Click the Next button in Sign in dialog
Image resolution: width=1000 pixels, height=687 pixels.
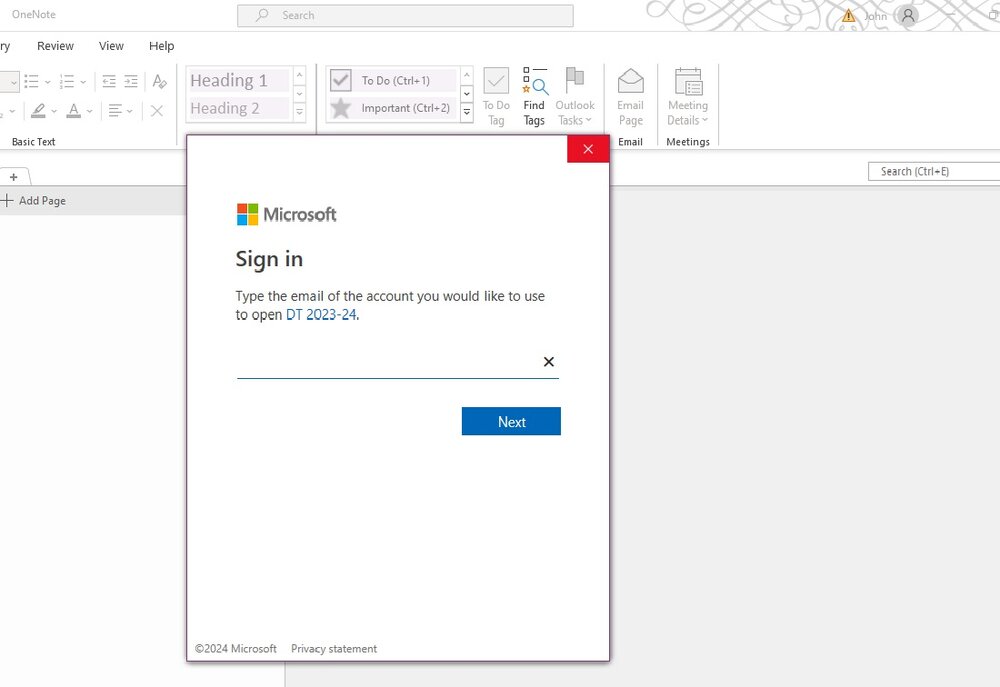coord(511,421)
